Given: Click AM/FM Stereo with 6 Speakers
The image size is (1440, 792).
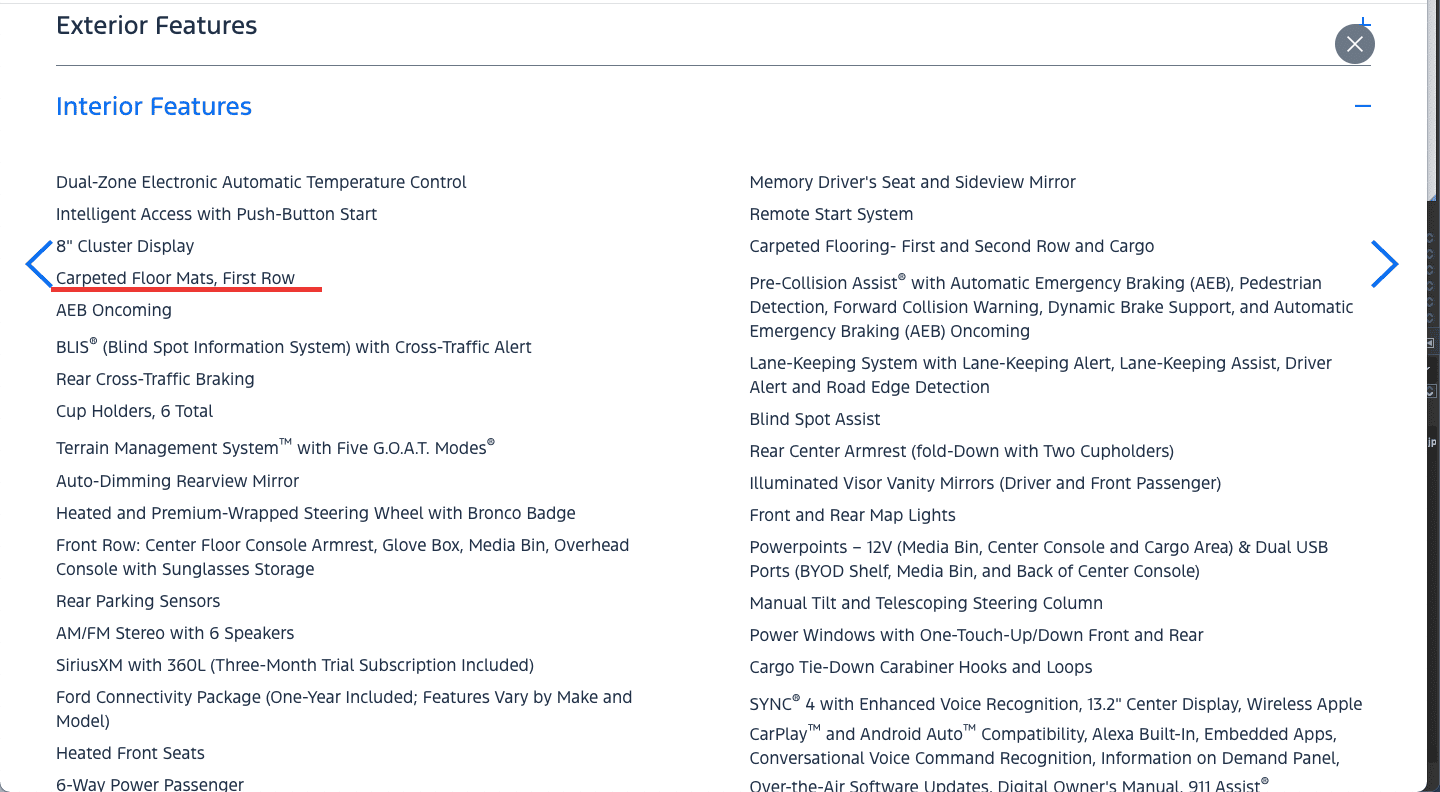Looking at the screenshot, I should click(175, 633).
